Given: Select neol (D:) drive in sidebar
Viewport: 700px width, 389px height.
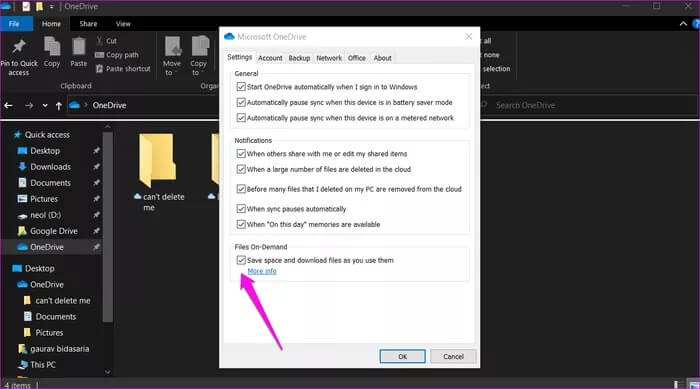Looking at the screenshot, I should (45, 215).
